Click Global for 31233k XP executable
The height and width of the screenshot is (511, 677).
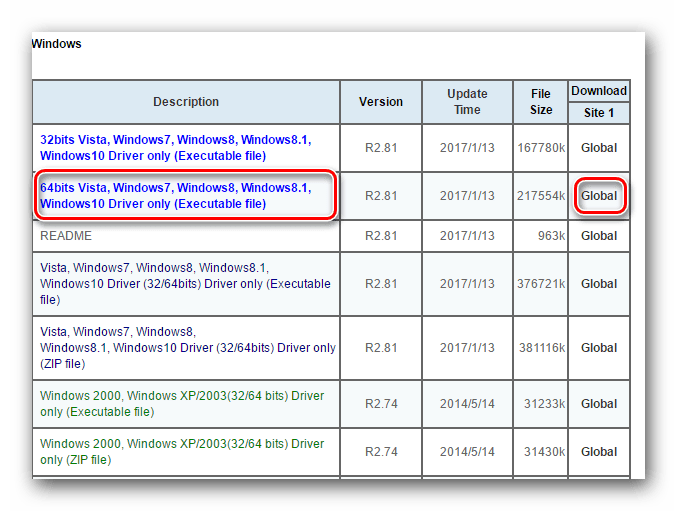(x=599, y=404)
